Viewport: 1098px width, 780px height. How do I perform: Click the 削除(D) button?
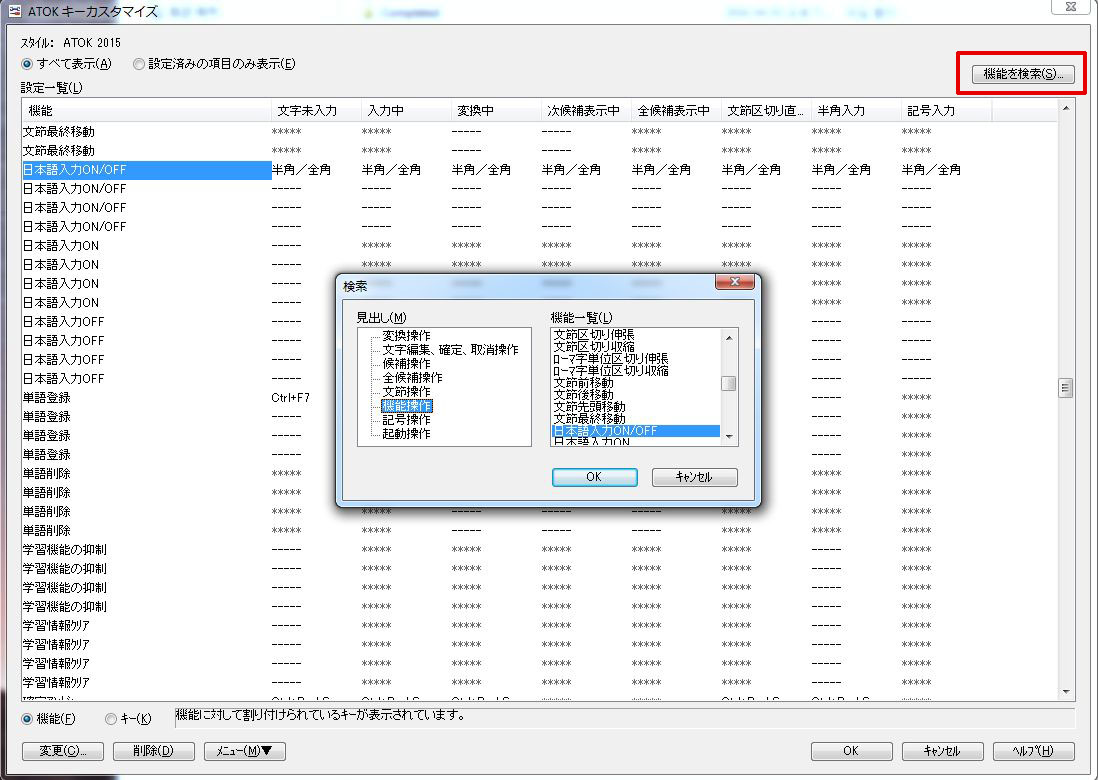153,751
